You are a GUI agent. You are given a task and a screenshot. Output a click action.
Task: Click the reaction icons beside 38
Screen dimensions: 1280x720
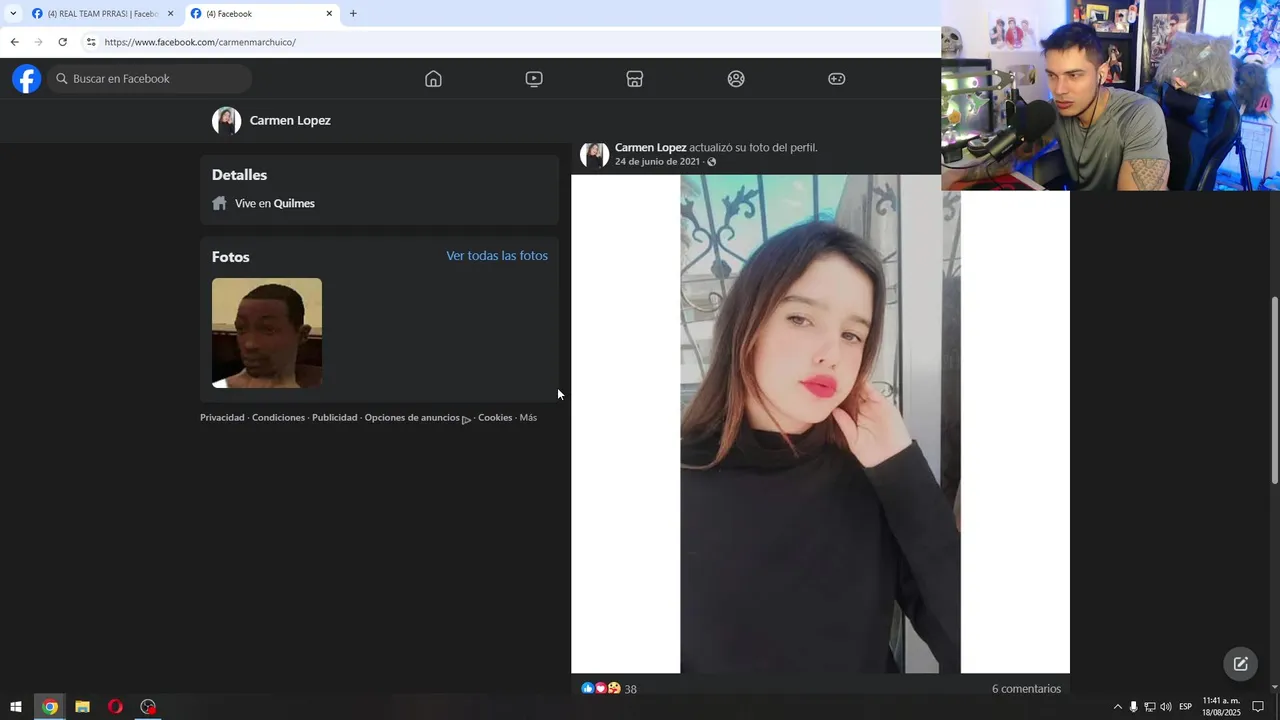(x=601, y=688)
